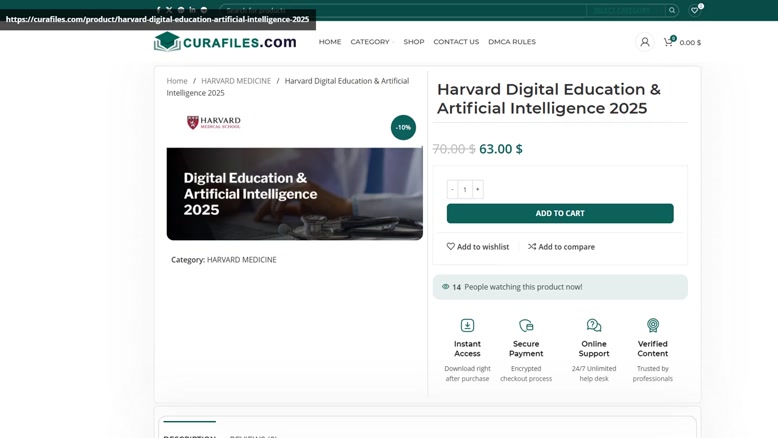Click the eye icon beside watching count
This screenshot has width=778, height=438.
pos(445,287)
